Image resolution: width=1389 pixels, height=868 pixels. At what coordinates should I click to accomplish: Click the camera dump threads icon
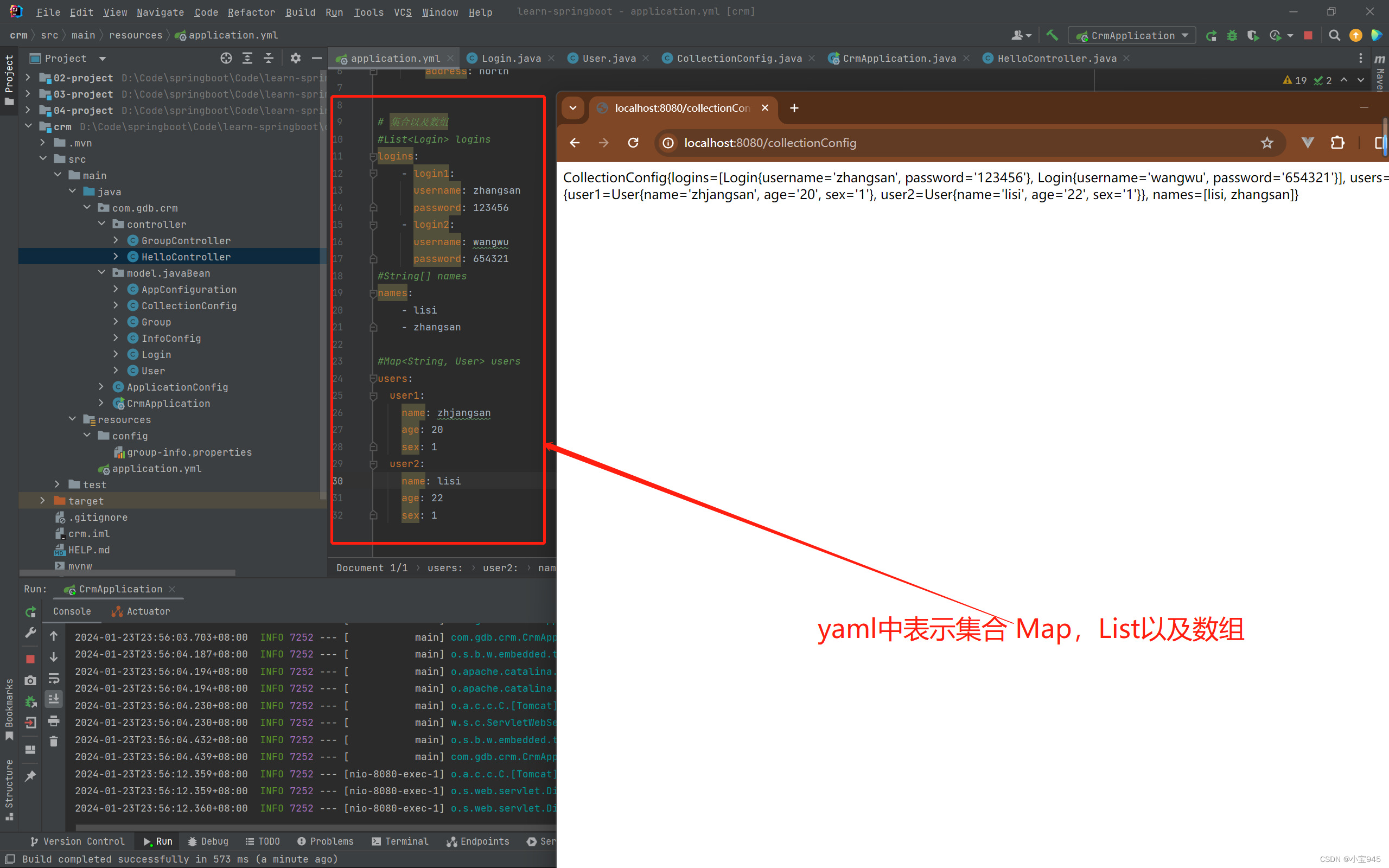(x=30, y=680)
